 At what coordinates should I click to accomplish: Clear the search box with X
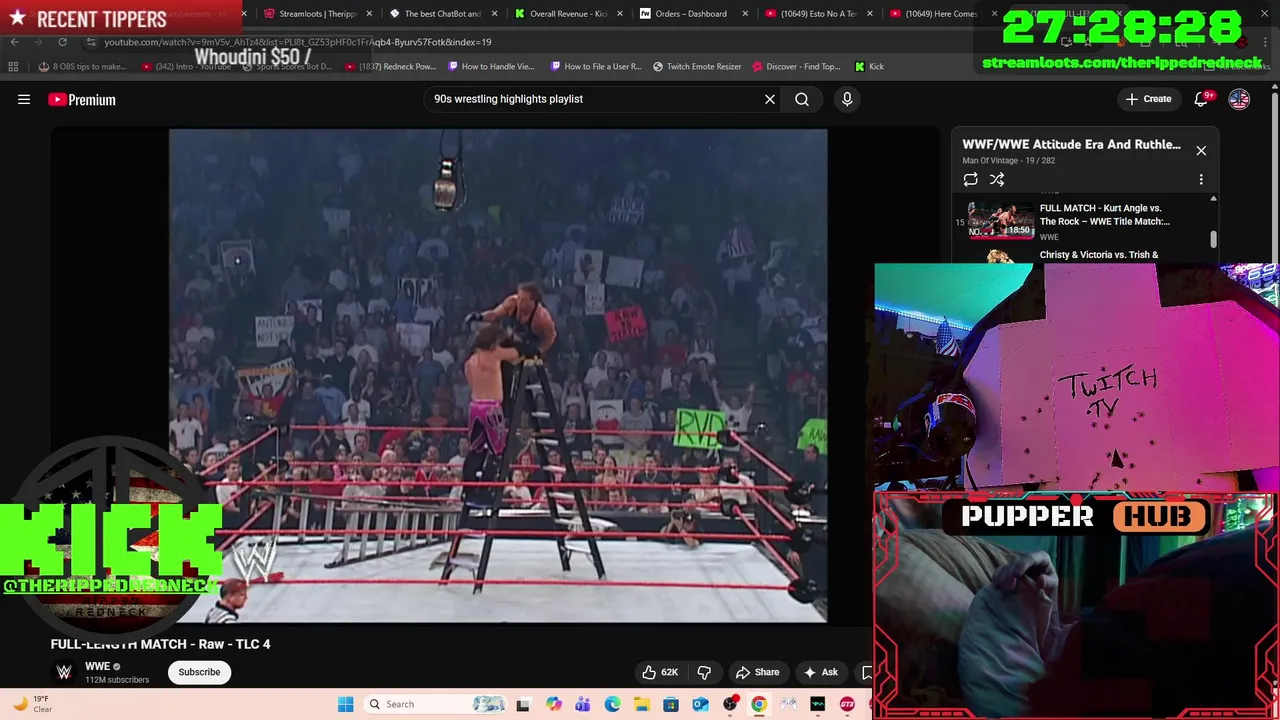[770, 99]
